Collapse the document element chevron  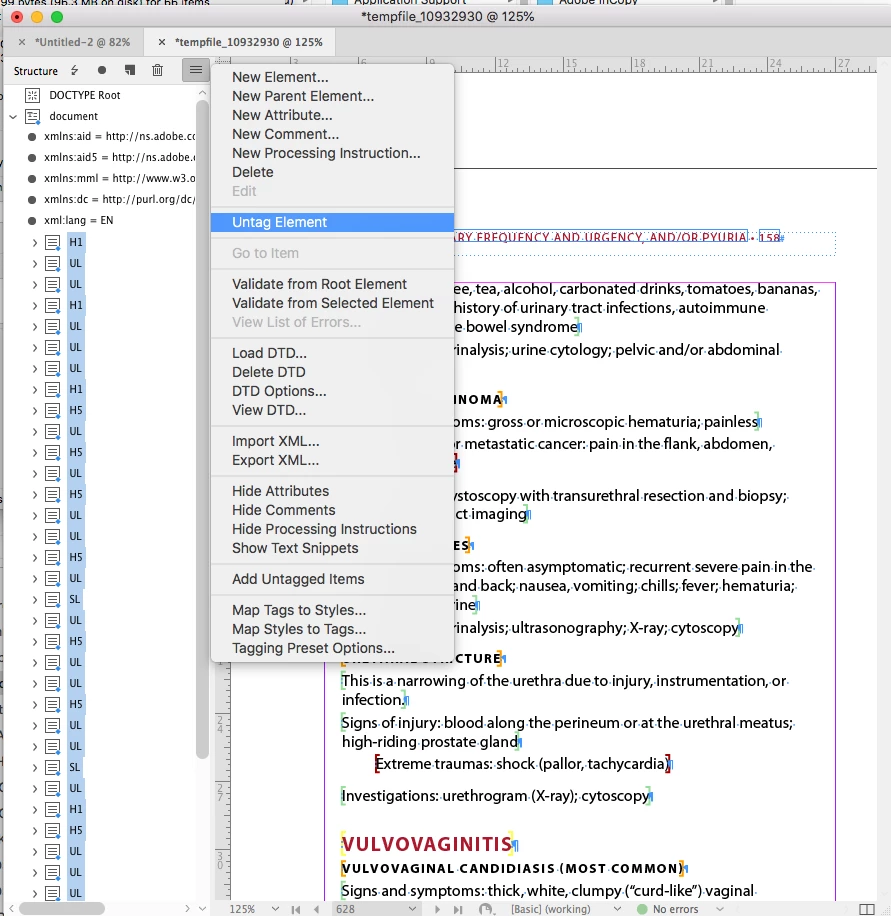click(x=13, y=116)
